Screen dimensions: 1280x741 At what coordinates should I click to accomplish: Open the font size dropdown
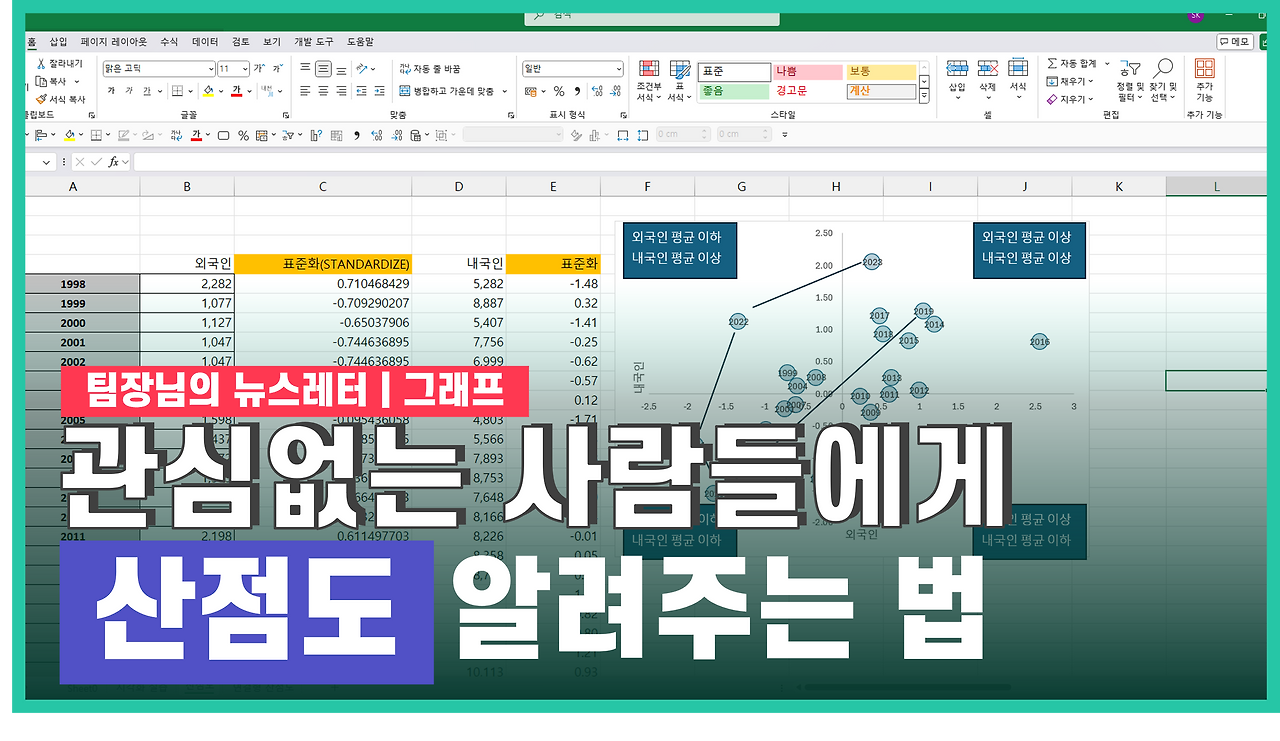point(244,69)
